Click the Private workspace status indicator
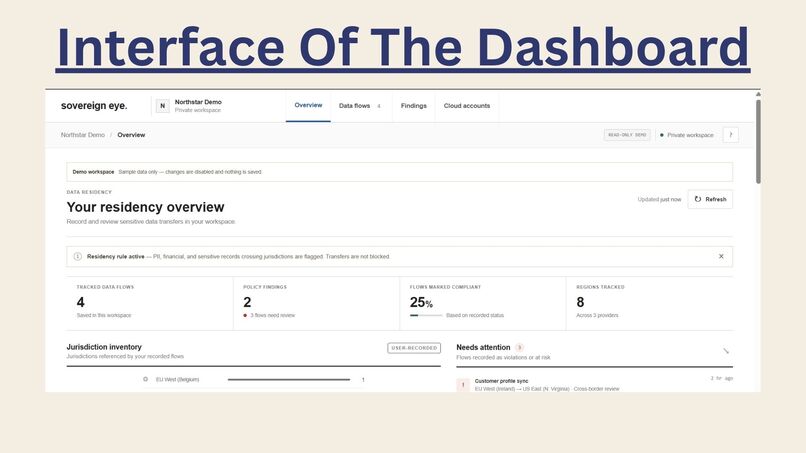 (x=687, y=135)
